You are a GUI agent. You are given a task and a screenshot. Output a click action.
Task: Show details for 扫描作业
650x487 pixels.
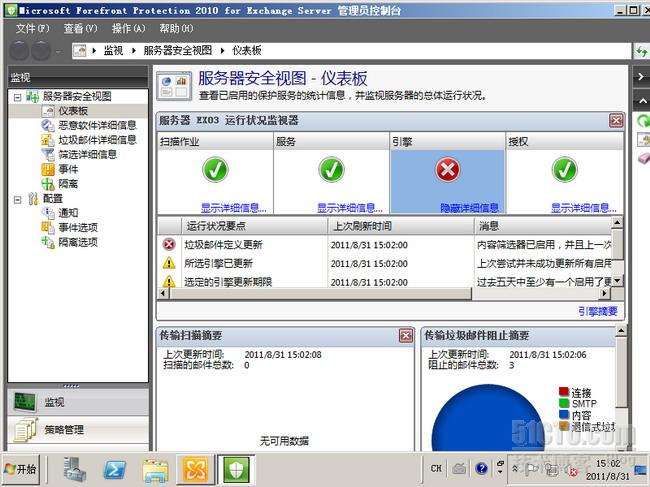tap(233, 208)
